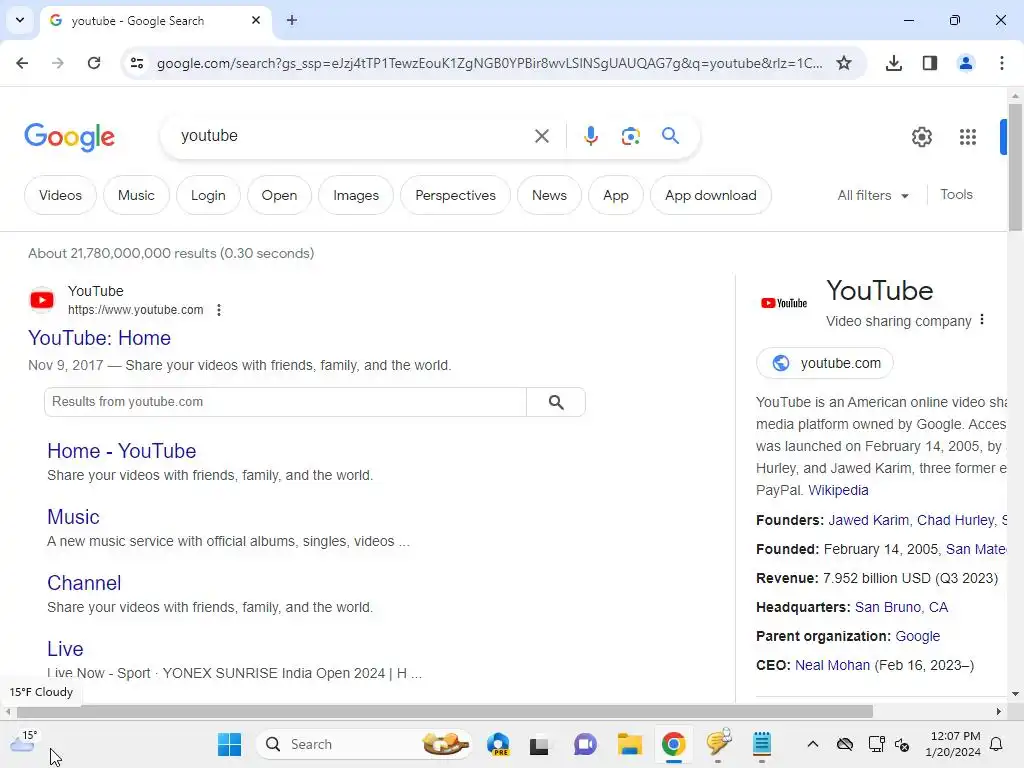
Task: Click the vertical scrollbar thumb
Action: [x=1015, y=167]
